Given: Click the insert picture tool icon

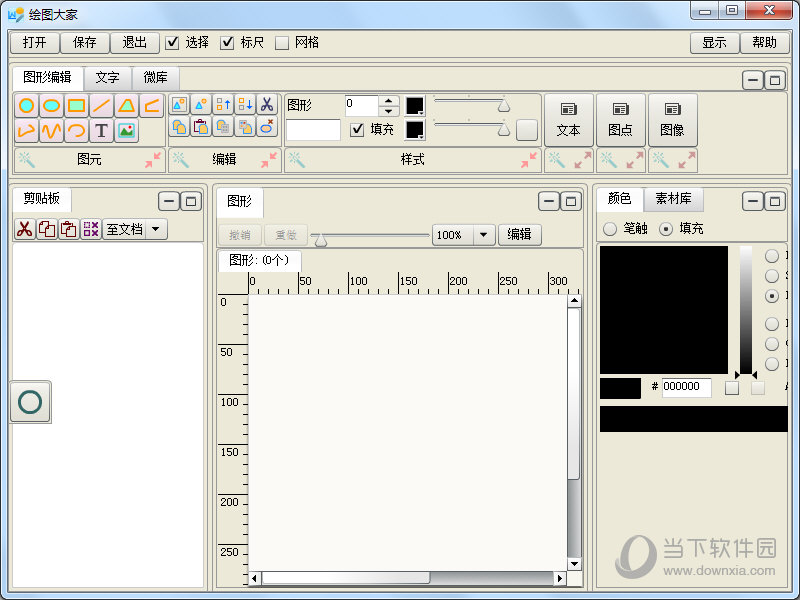Looking at the screenshot, I should [x=126, y=131].
